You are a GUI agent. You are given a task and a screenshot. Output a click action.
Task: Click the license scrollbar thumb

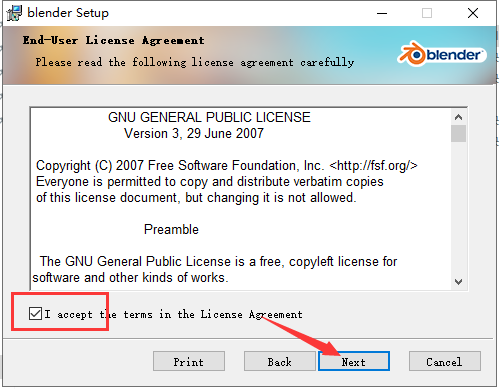point(458,134)
